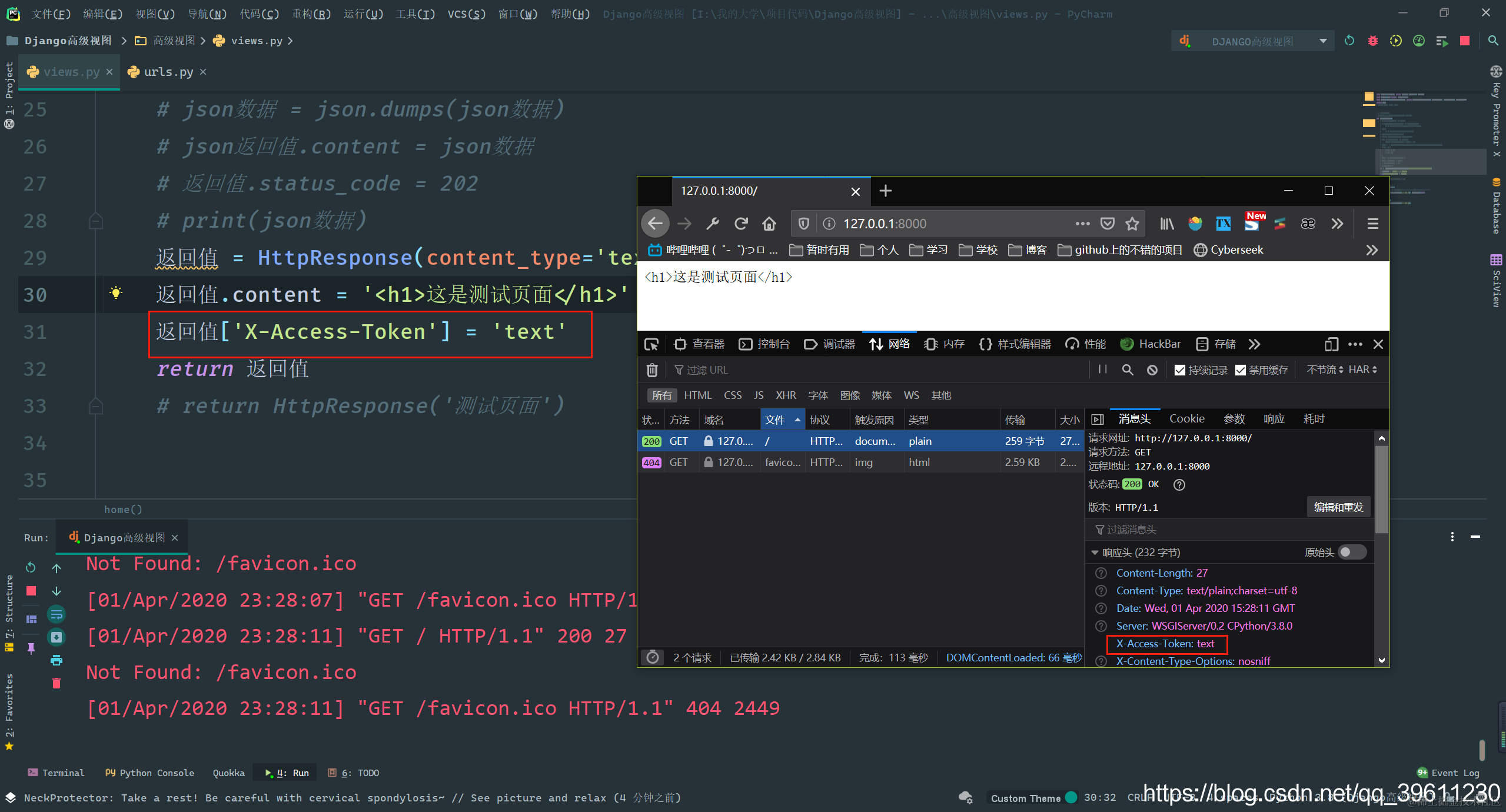This screenshot has height=812, width=1506.
Task: Toggle the 持续记录 persist logs checkbox
Action: [1180, 370]
